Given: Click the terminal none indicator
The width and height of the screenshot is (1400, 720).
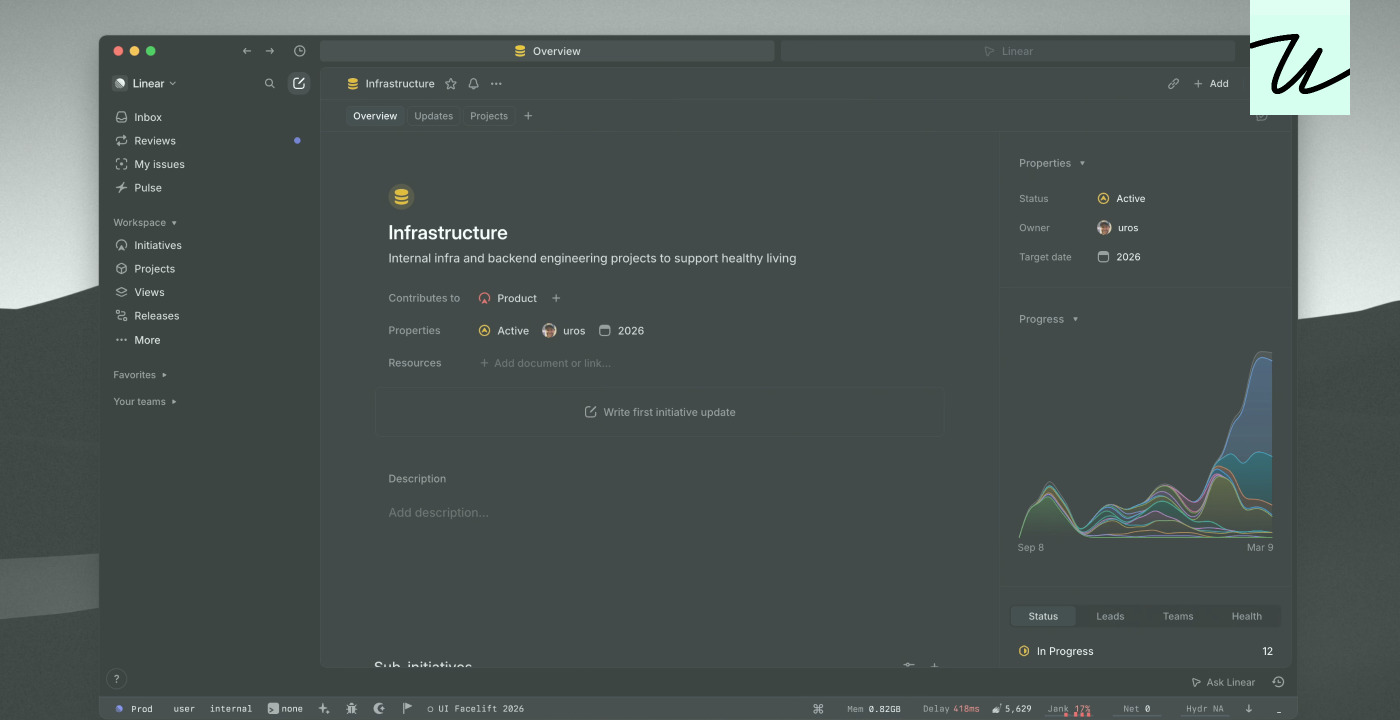Looking at the screenshot, I should point(285,709).
